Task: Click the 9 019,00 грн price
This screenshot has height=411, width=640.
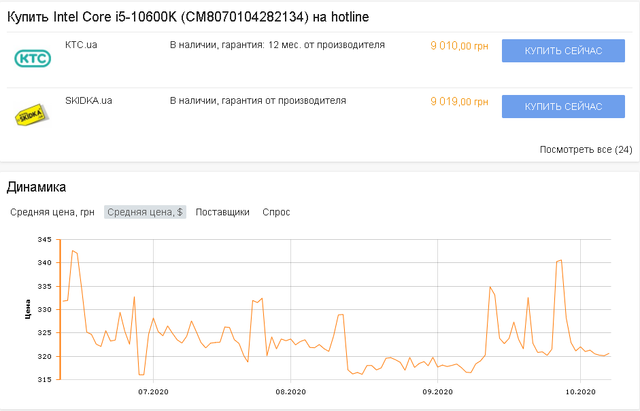Action: click(459, 102)
